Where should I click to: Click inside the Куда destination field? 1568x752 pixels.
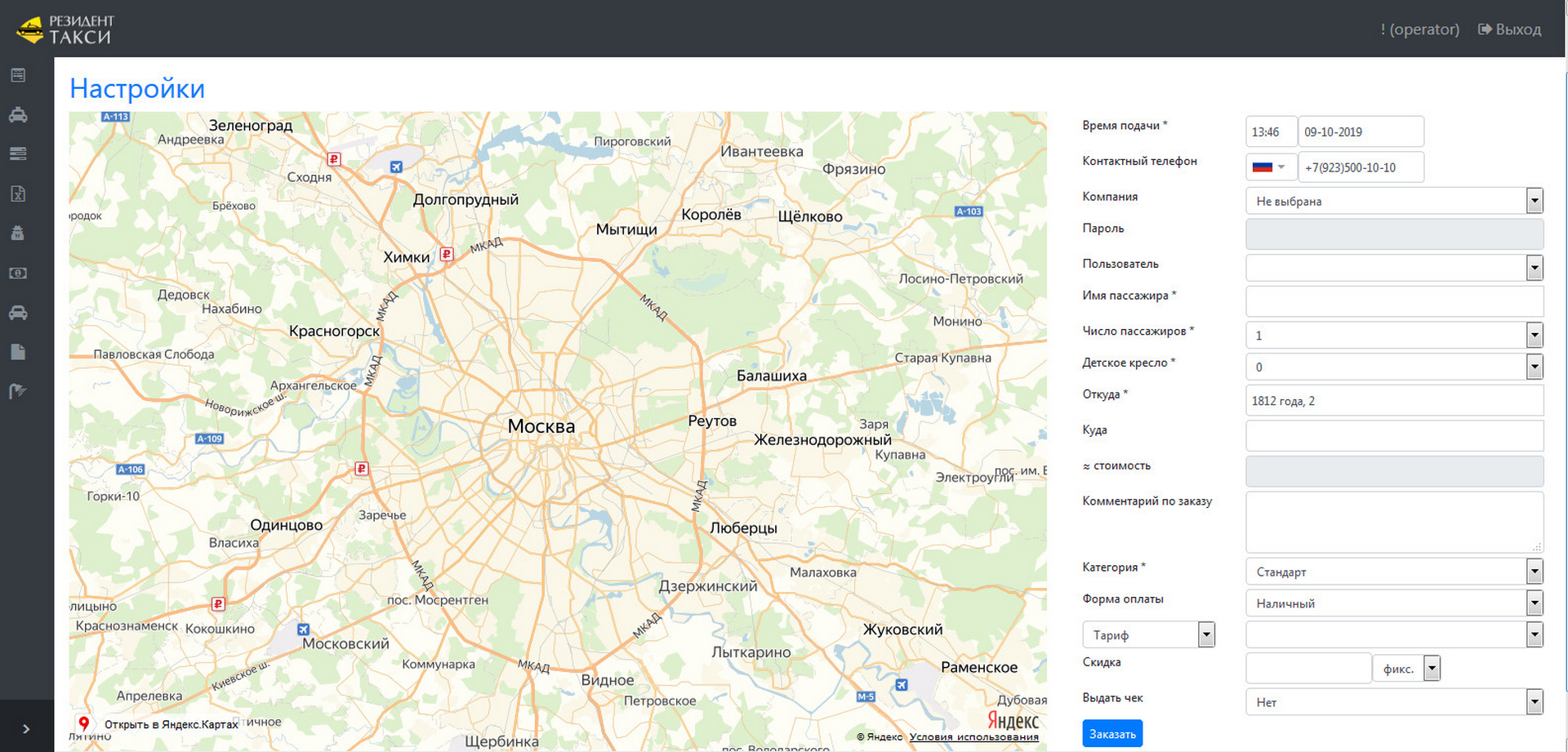click(1393, 436)
